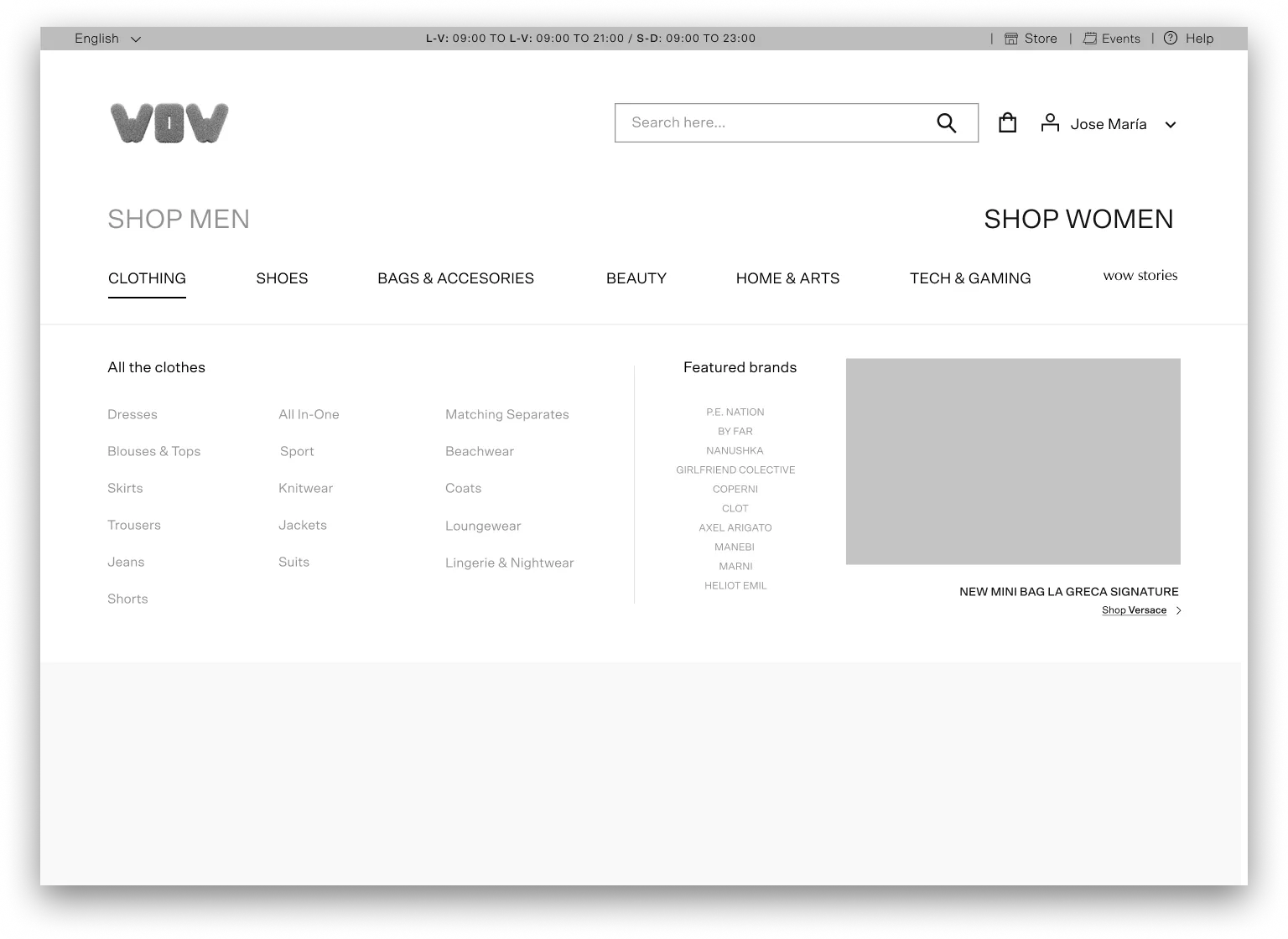Collapse the language selector chevron

pyautogui.click(x=135, y=39)
